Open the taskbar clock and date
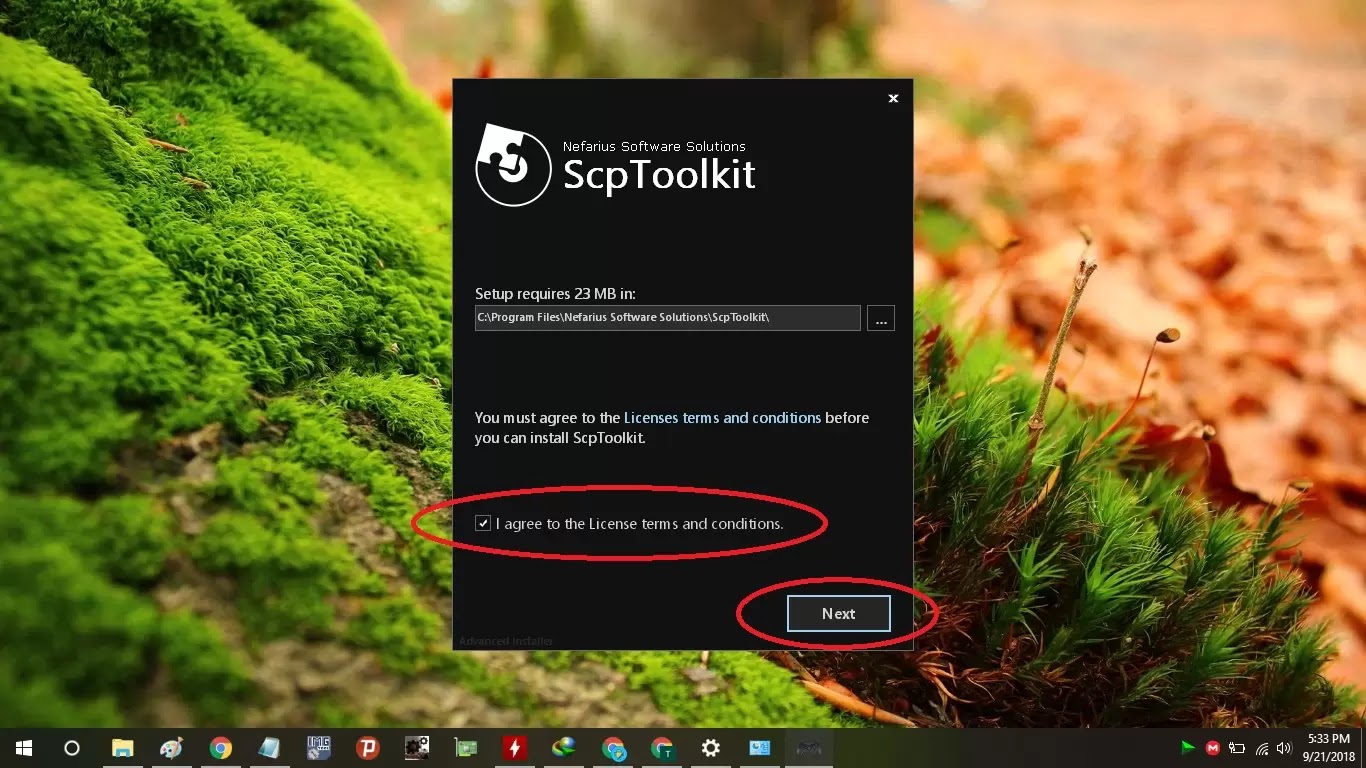The image size is (1366, 768). pos(1329,748)
